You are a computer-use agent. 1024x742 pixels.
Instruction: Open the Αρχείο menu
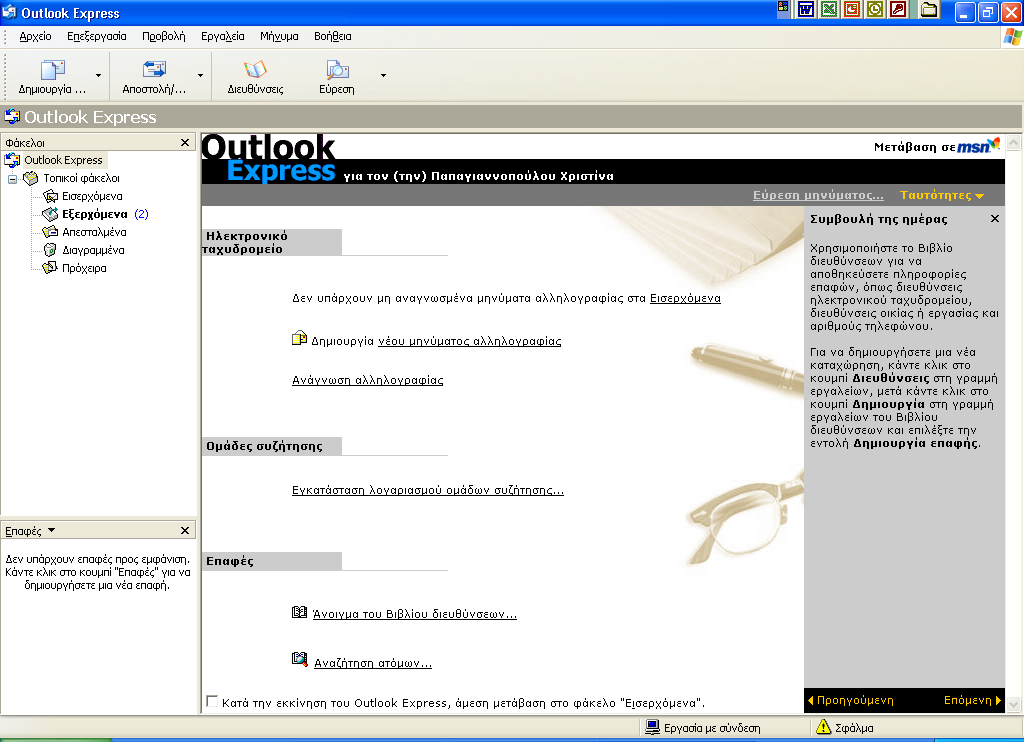[35, 37]
